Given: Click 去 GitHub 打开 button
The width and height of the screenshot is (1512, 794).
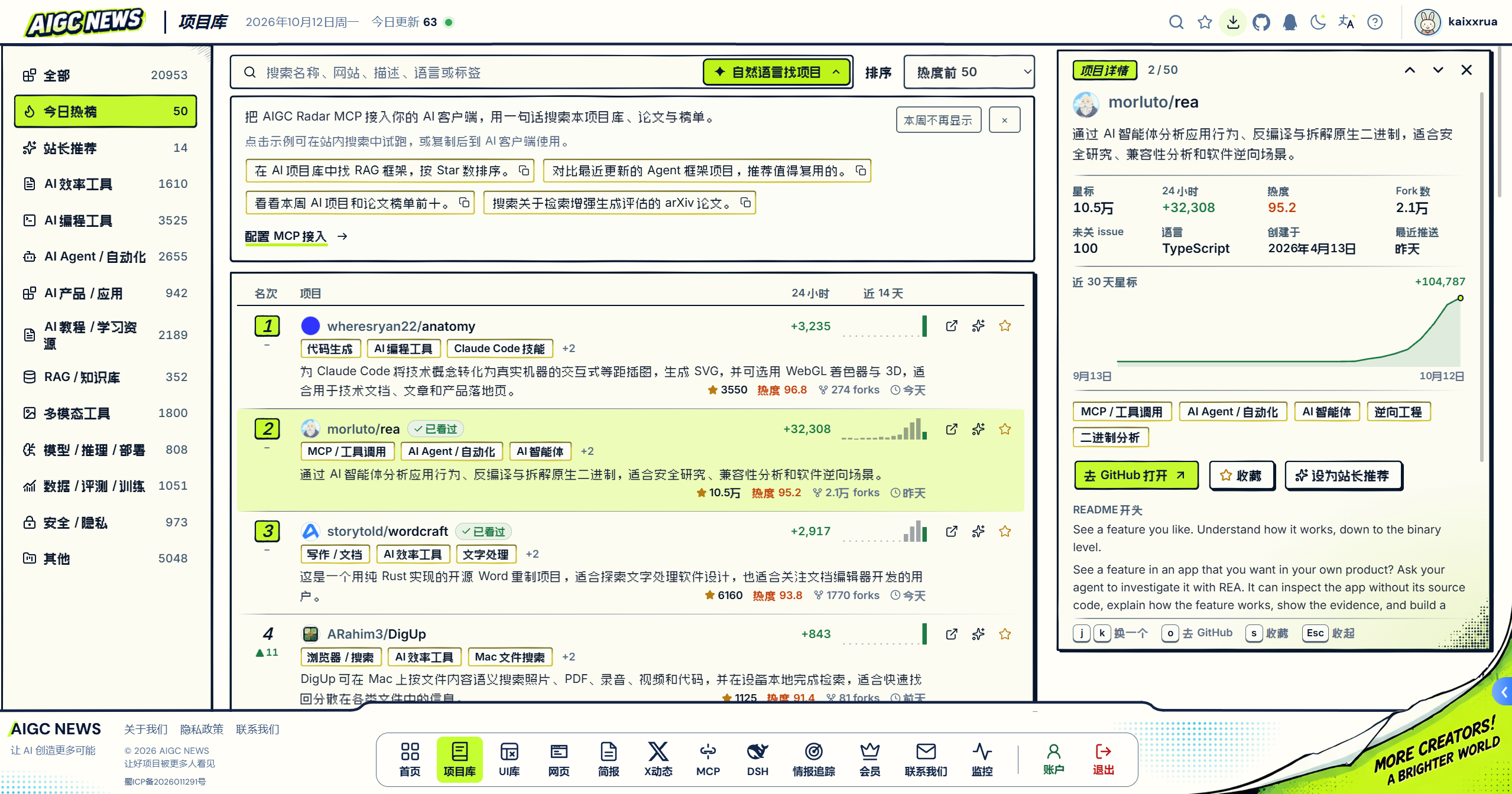Looking at the screenshot, I should tap(1135, 475).
